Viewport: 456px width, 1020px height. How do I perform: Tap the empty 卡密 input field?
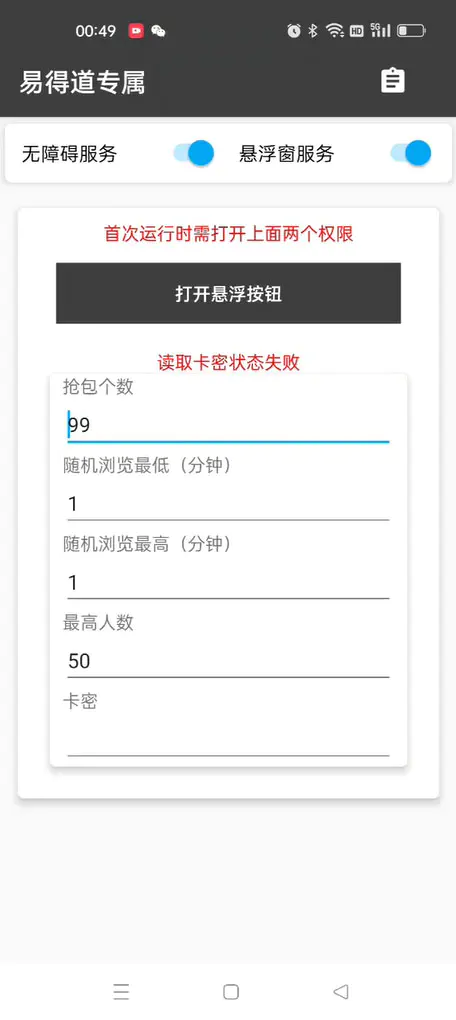(228, 739)
